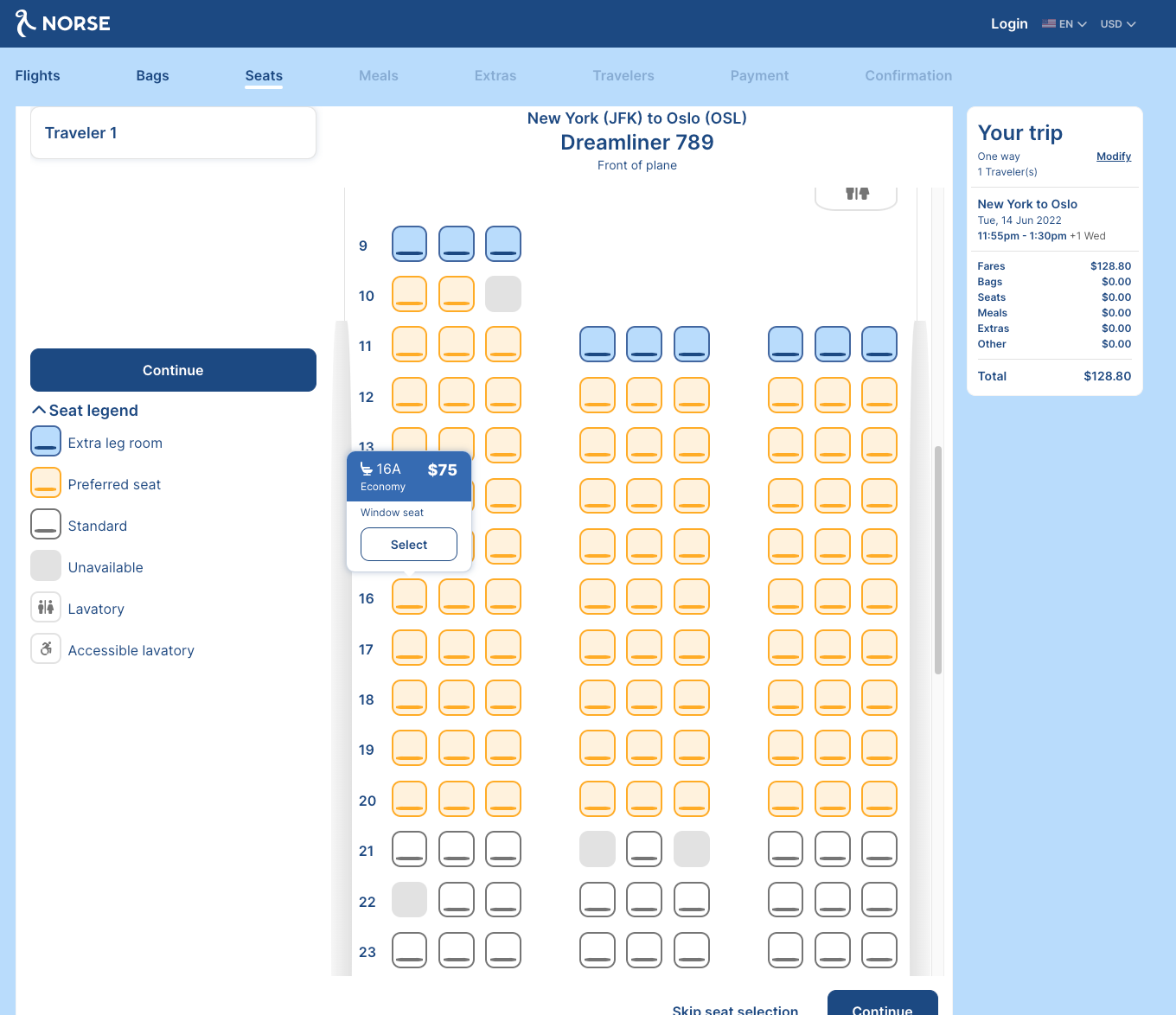Open the Meals step tab

click(x=379, y=76)
